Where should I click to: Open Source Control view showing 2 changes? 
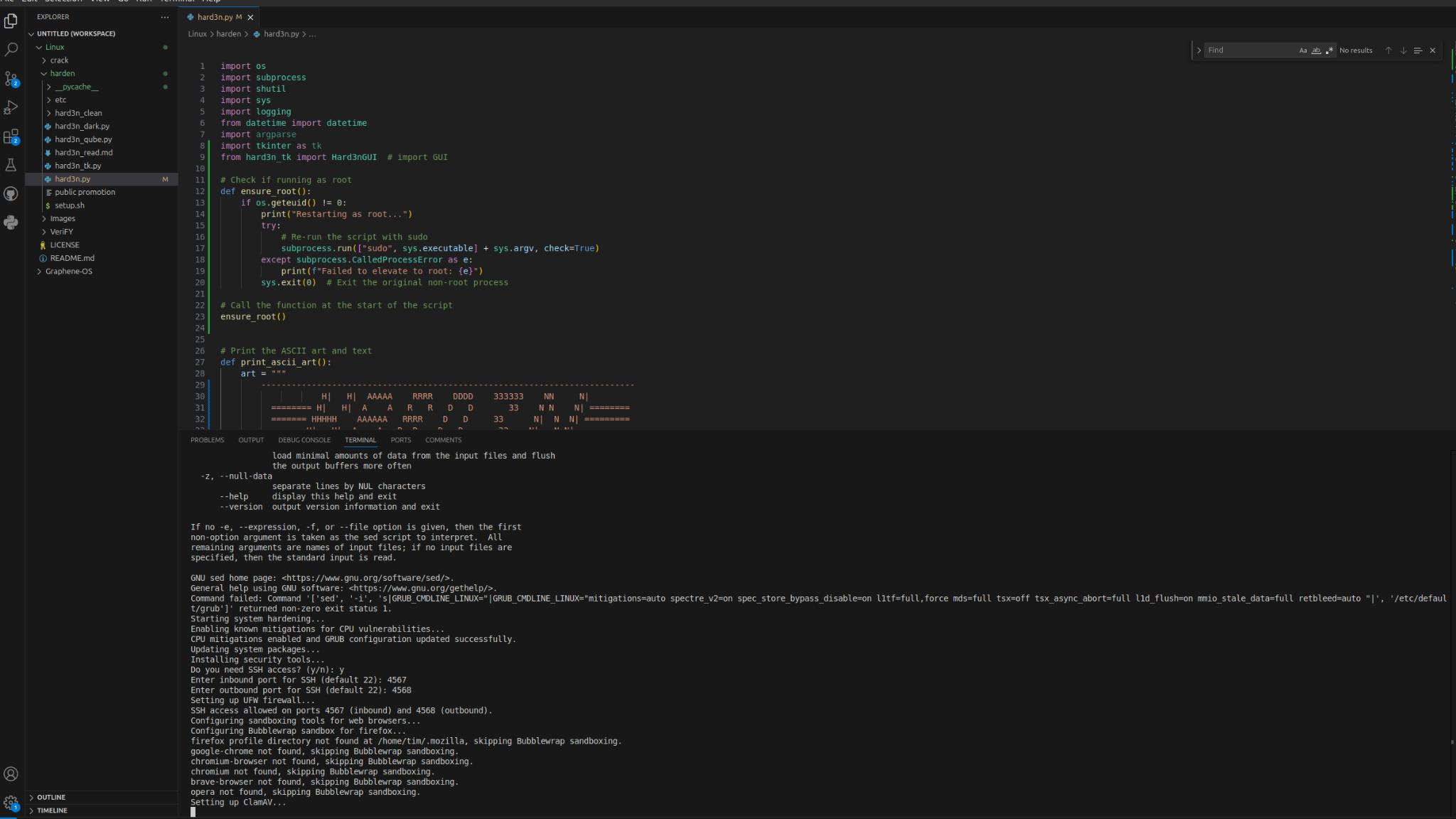11,78
